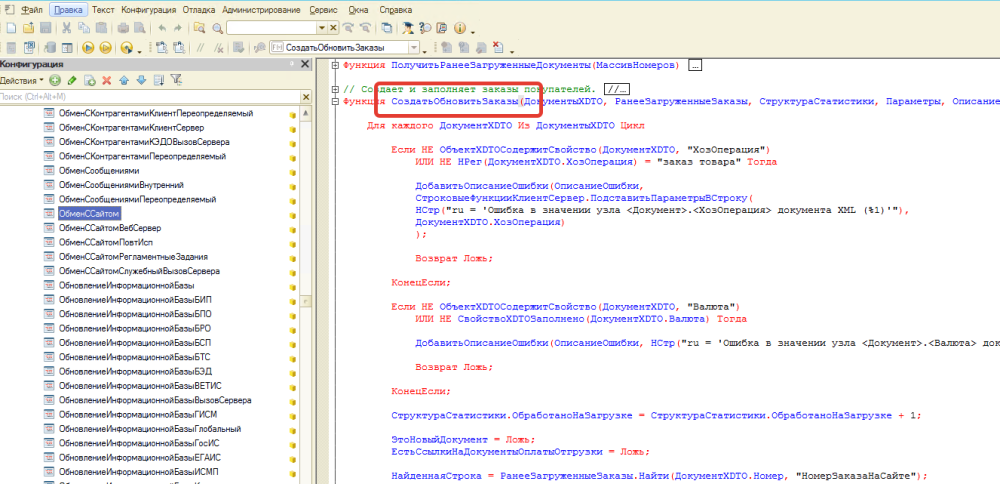Click the green Add button in Configuration panel
Screen dimensions: 1000x484
[x=56, y=80]
